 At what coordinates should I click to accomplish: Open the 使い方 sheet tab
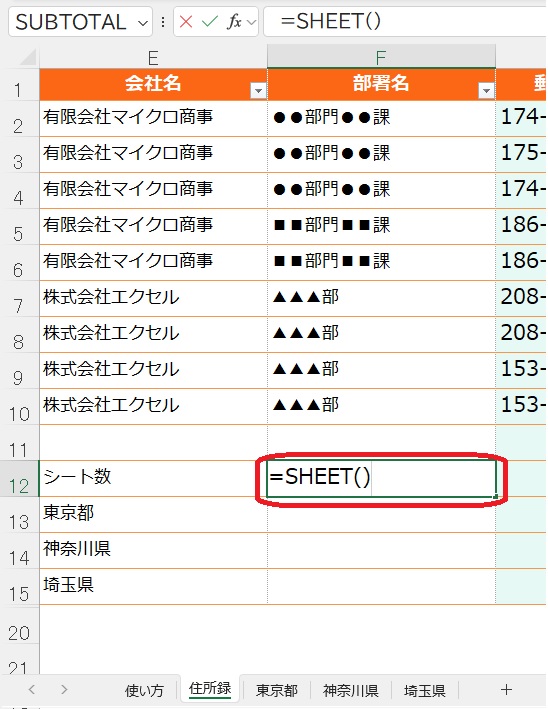144,690
